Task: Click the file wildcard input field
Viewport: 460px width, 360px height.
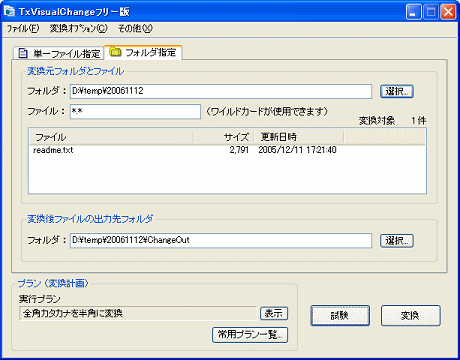Action: (x=135, y=112)
